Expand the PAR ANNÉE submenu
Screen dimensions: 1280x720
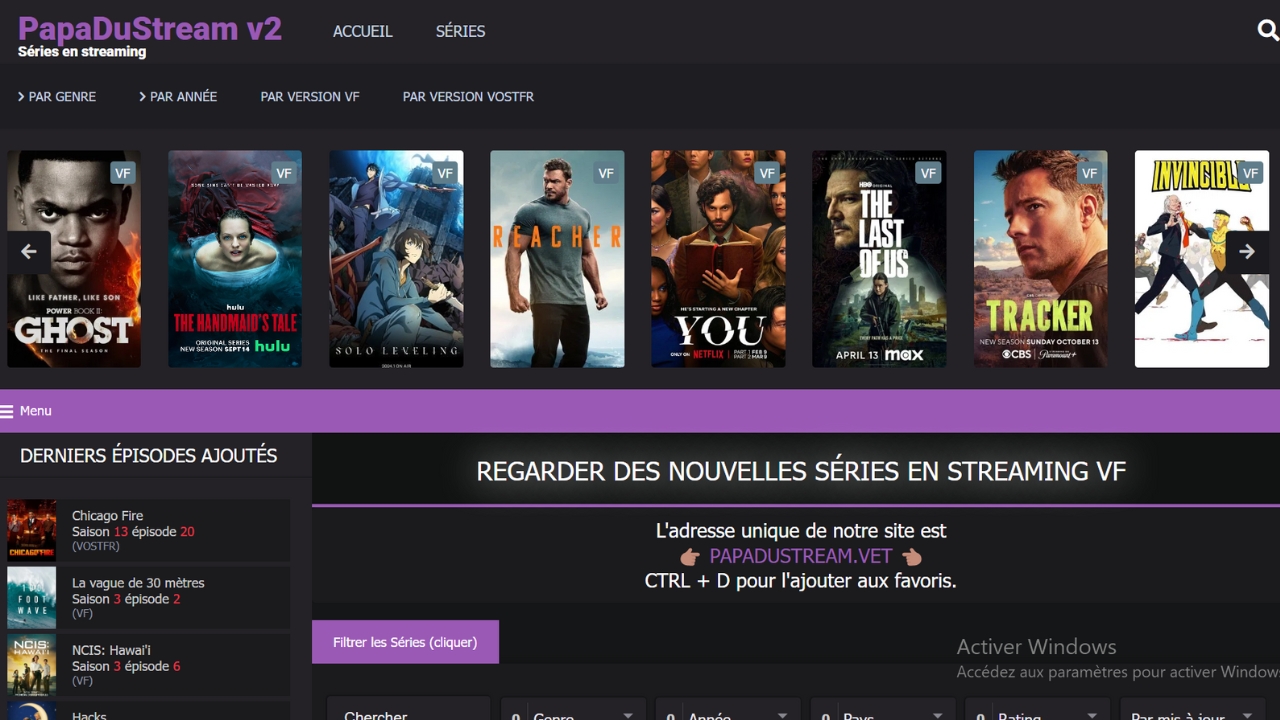click(178, 97)
